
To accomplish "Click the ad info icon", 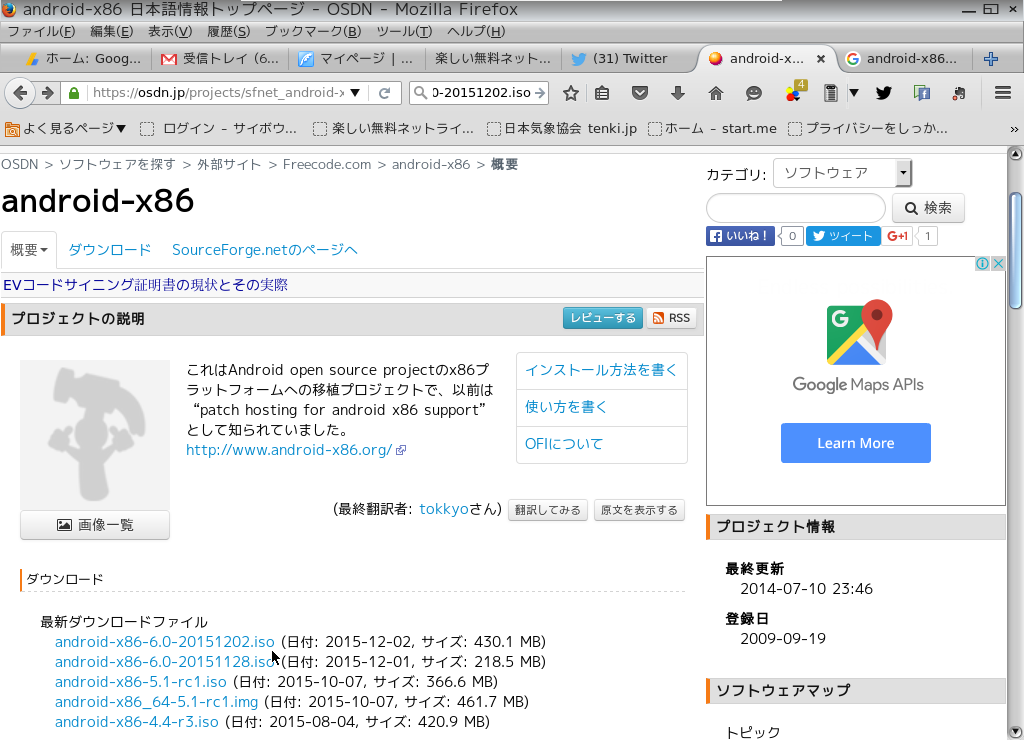I will pyautogui.click(x=982, y=263).
